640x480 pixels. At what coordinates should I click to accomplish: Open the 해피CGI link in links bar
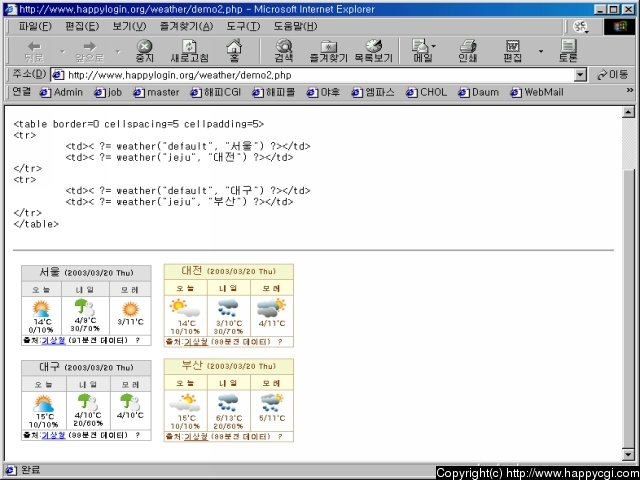click(216, 93)
